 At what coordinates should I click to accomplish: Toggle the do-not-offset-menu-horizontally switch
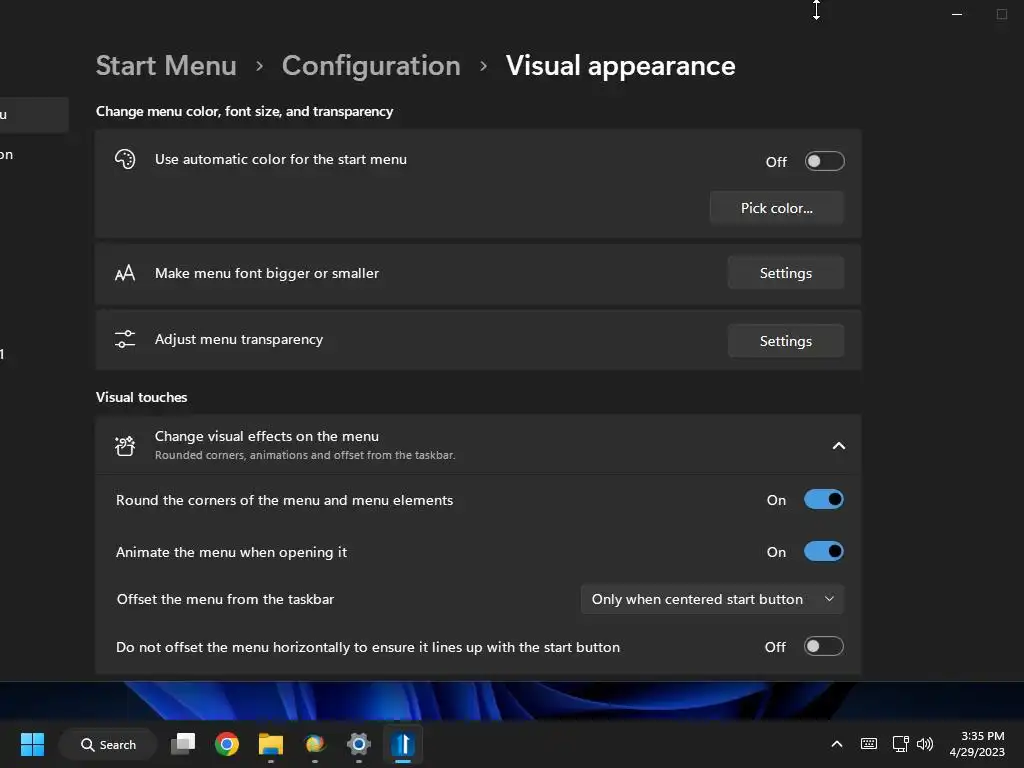824,647
